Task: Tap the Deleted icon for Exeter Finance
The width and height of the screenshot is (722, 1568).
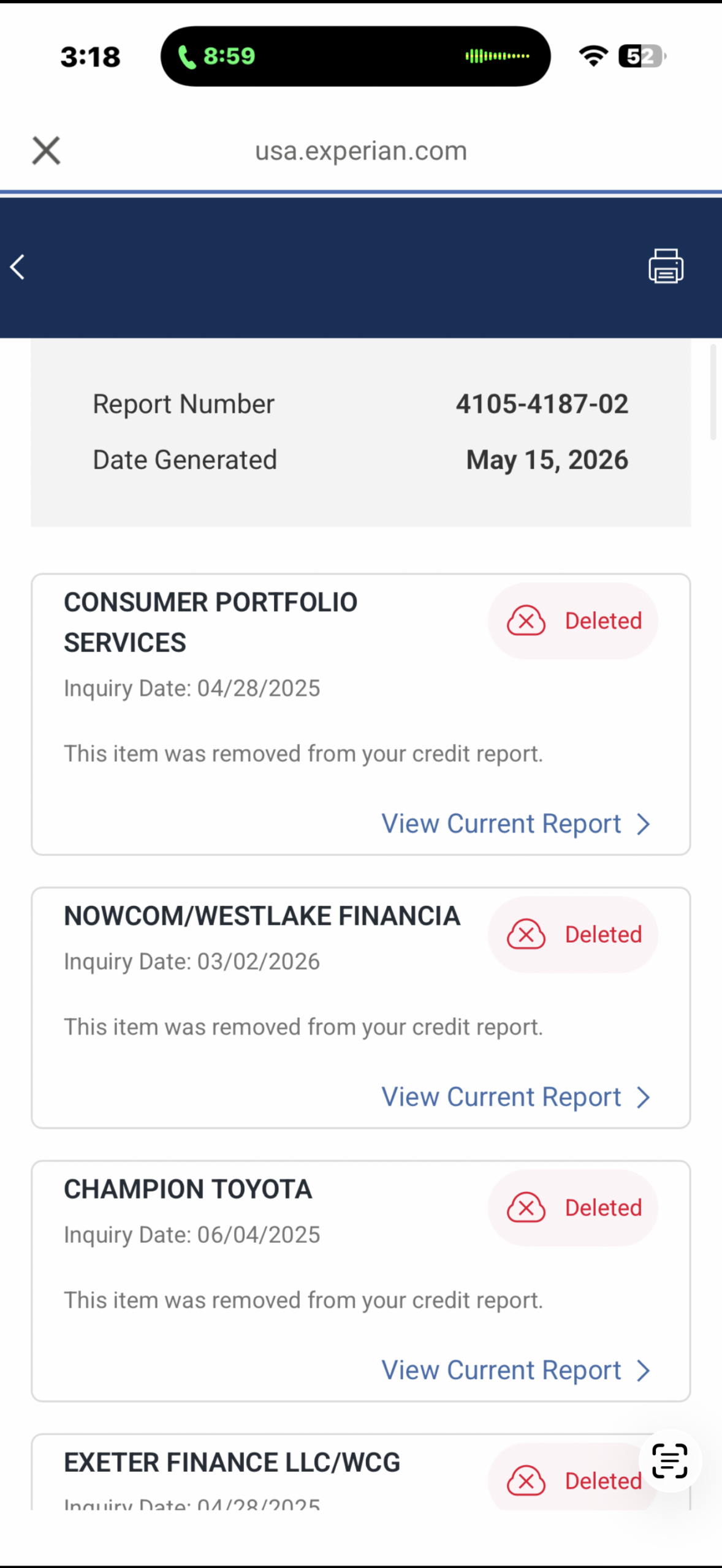Action: click(526, 1480)
